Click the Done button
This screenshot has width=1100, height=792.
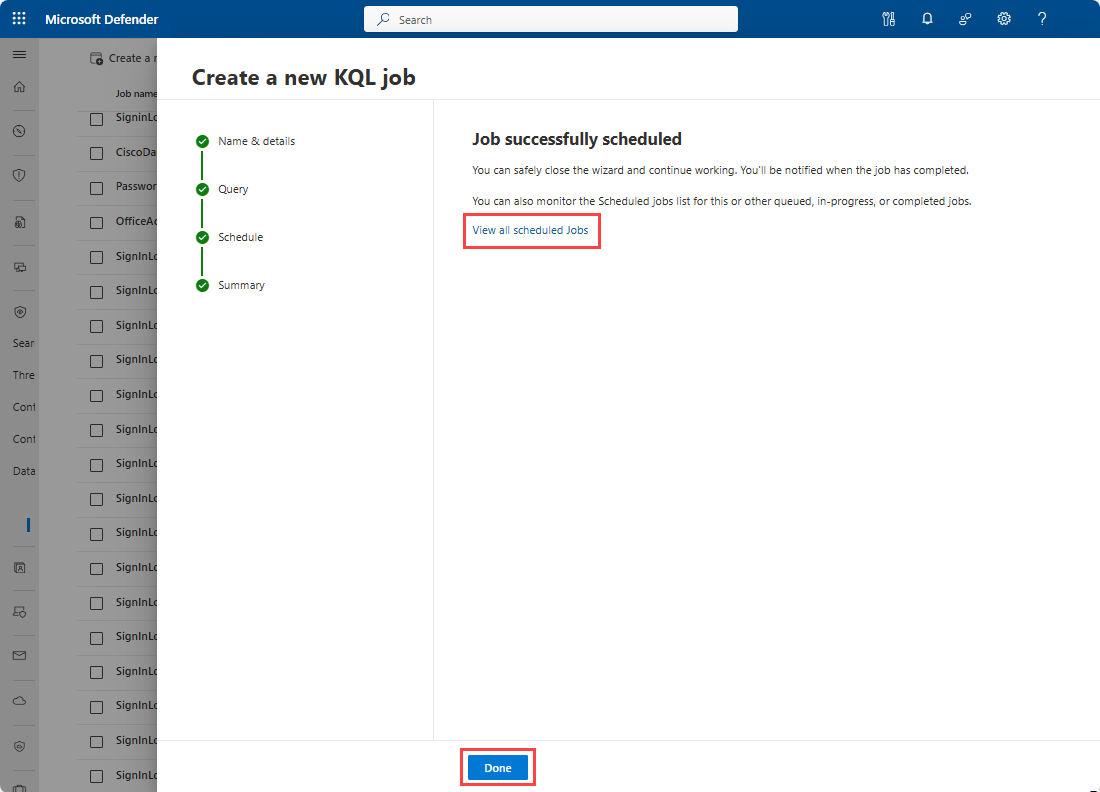[x=498, y=767]
